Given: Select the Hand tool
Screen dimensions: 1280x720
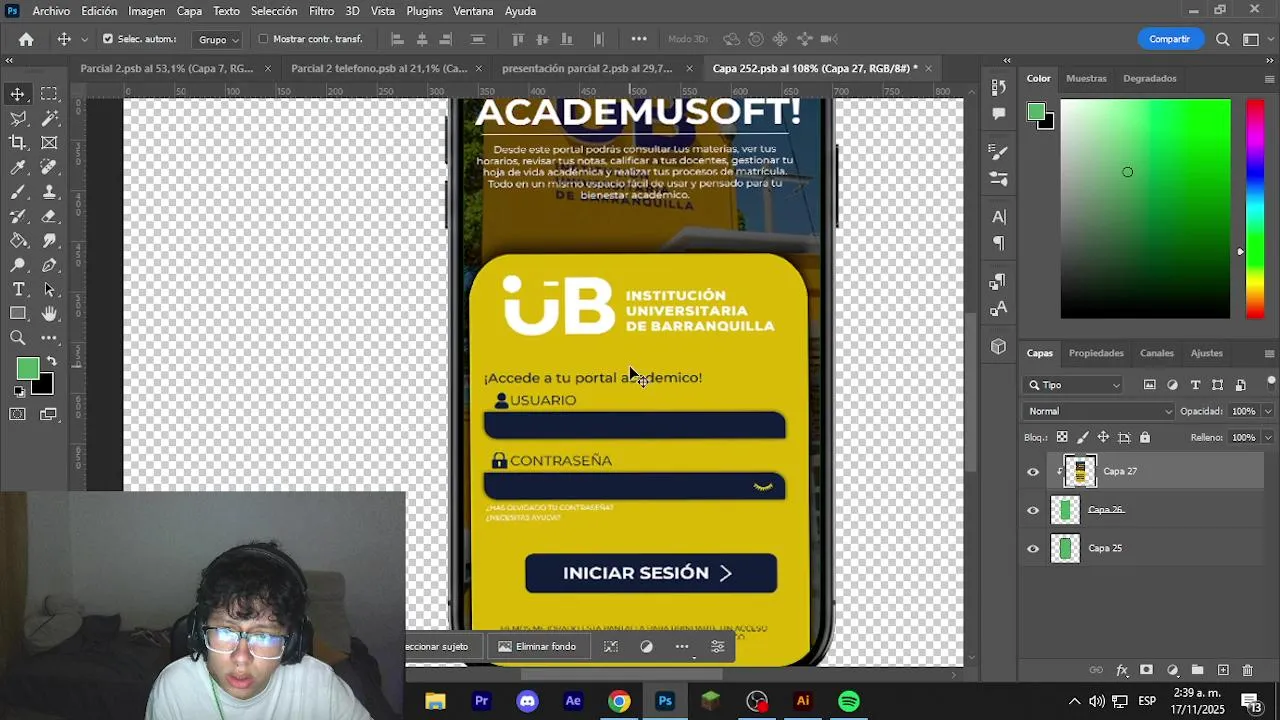Looking at the screenshot, I should point(49,314).
